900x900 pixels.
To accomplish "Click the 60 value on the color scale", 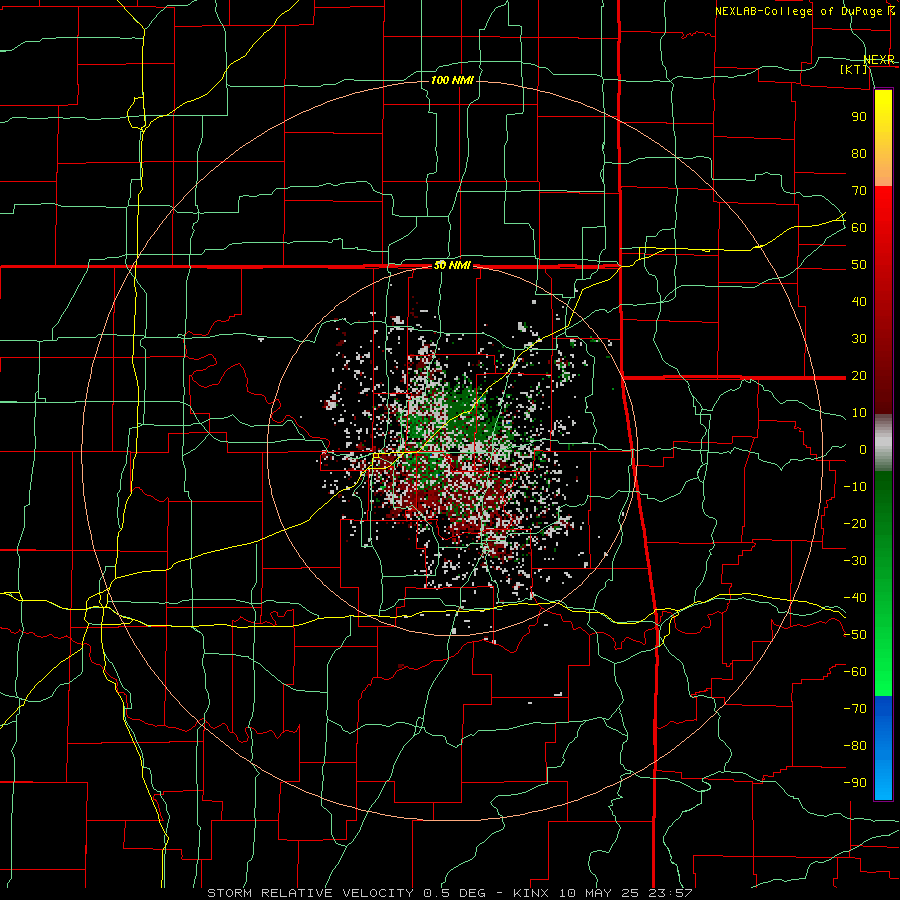I will 859,227.
